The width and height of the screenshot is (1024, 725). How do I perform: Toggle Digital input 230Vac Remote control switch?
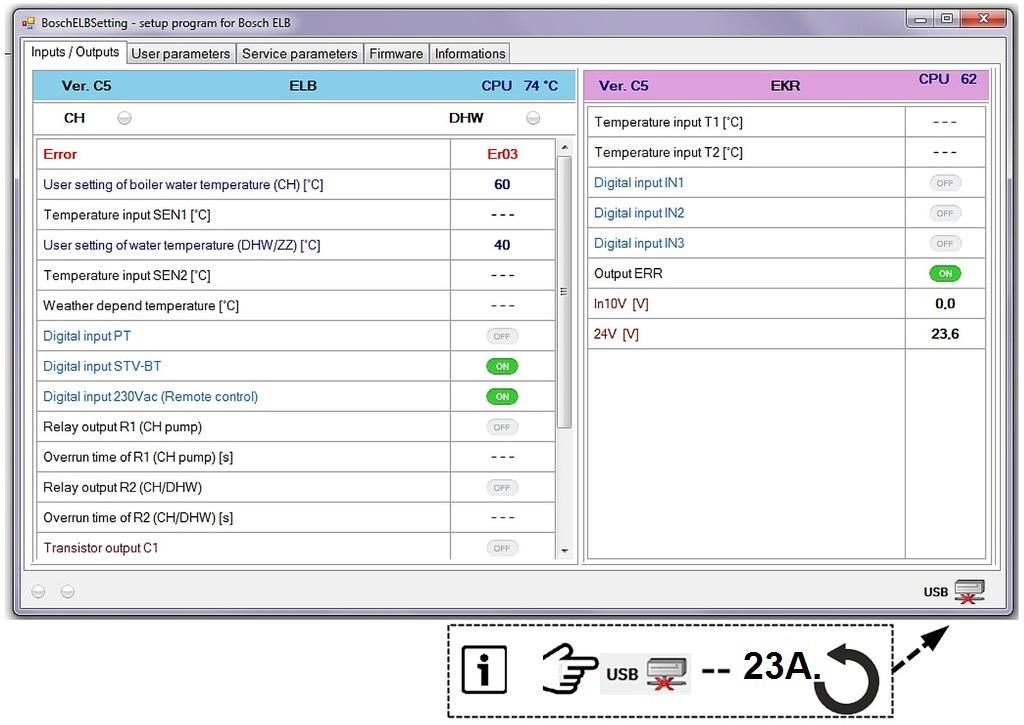point(502,396)
